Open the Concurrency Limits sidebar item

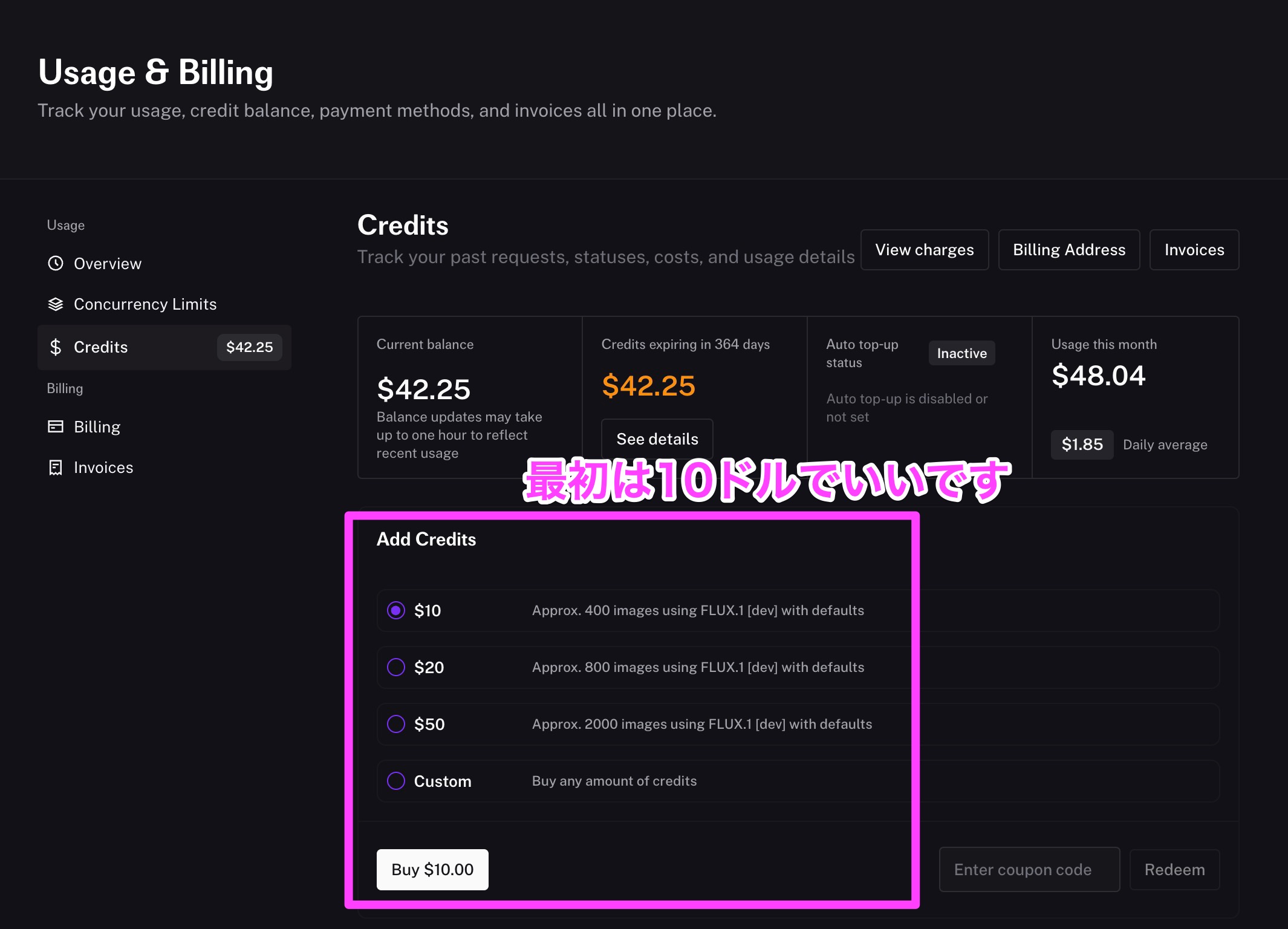click(x=145, y=304)
